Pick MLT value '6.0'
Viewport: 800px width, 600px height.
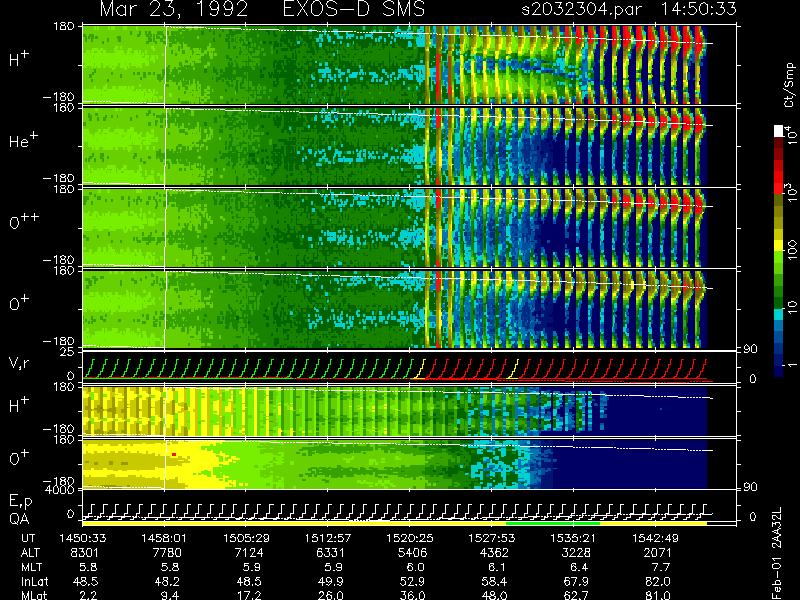pyautogui.click(x=415, y=567)
